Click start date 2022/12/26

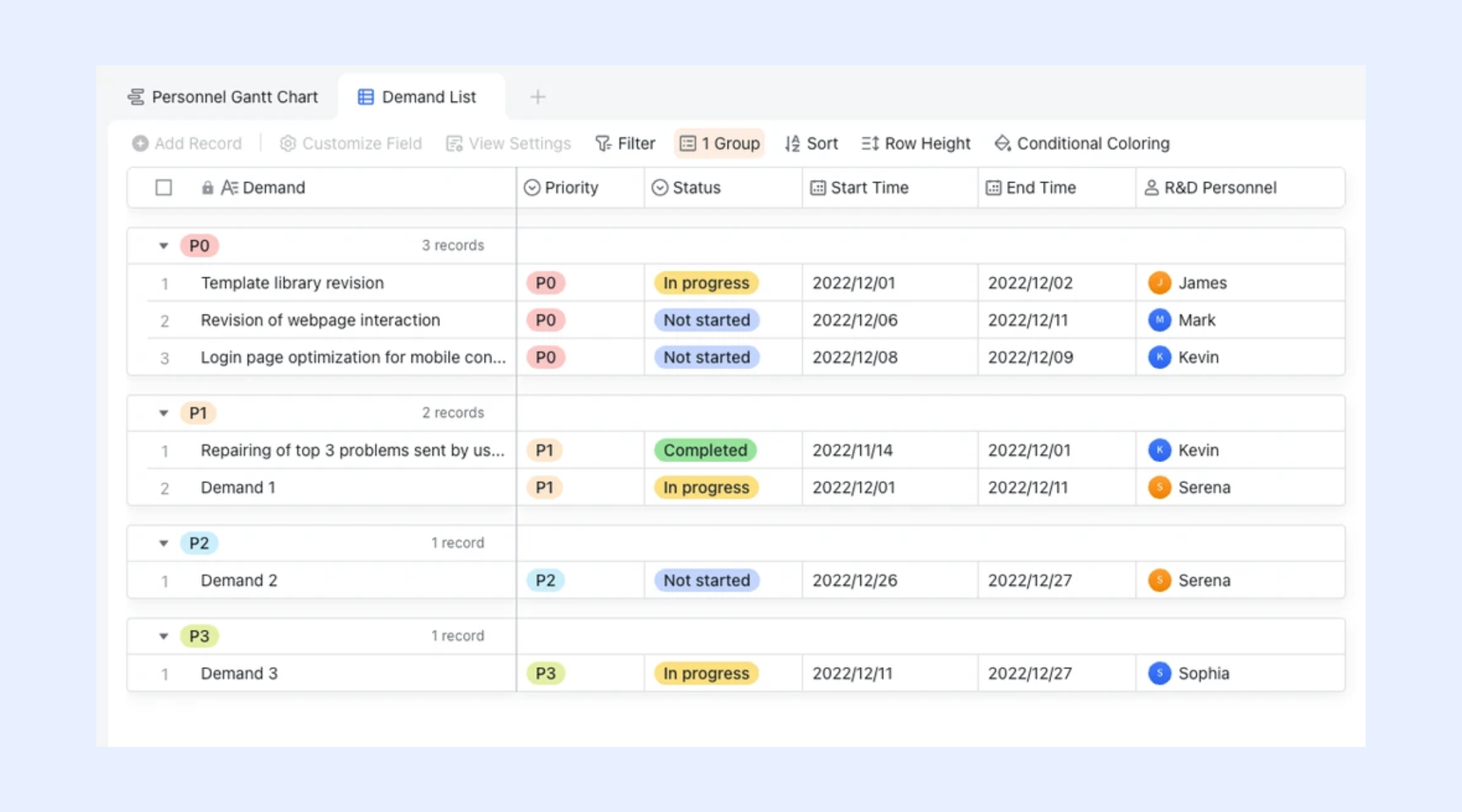(855, 581)
